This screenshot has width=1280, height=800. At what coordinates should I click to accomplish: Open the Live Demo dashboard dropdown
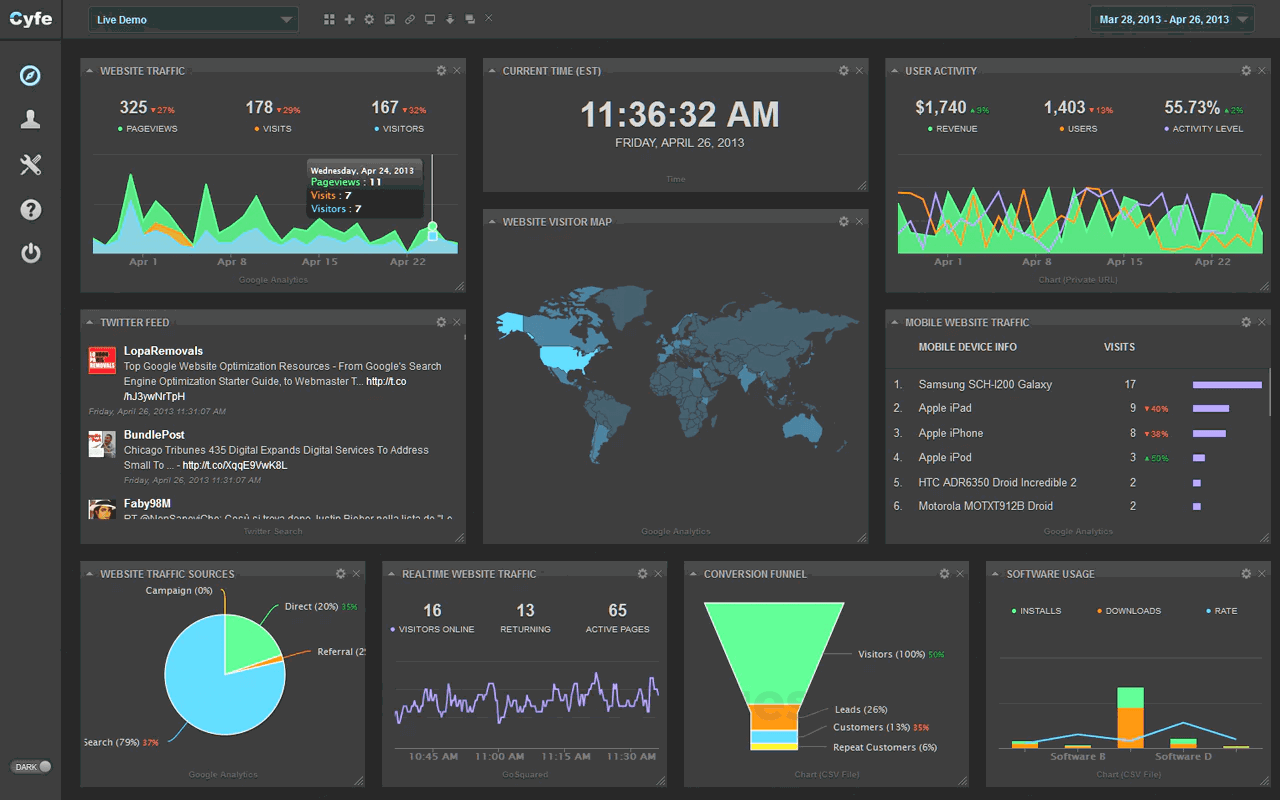click(193, 20)
